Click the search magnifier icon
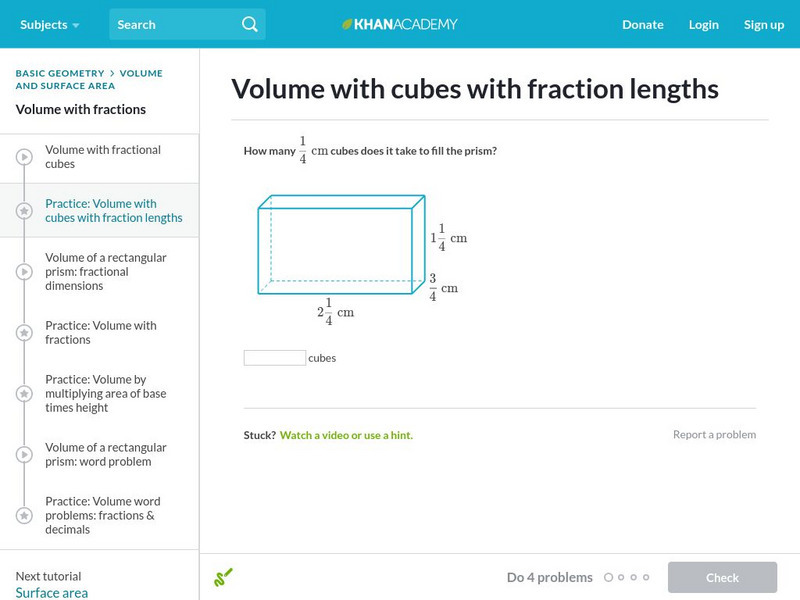The image size is (800, 600). click(250, 24)
